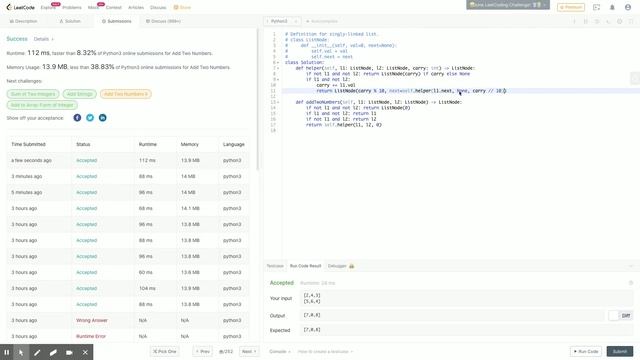
Task: Fold the def helper code block arrow
Action: [279, 68]
